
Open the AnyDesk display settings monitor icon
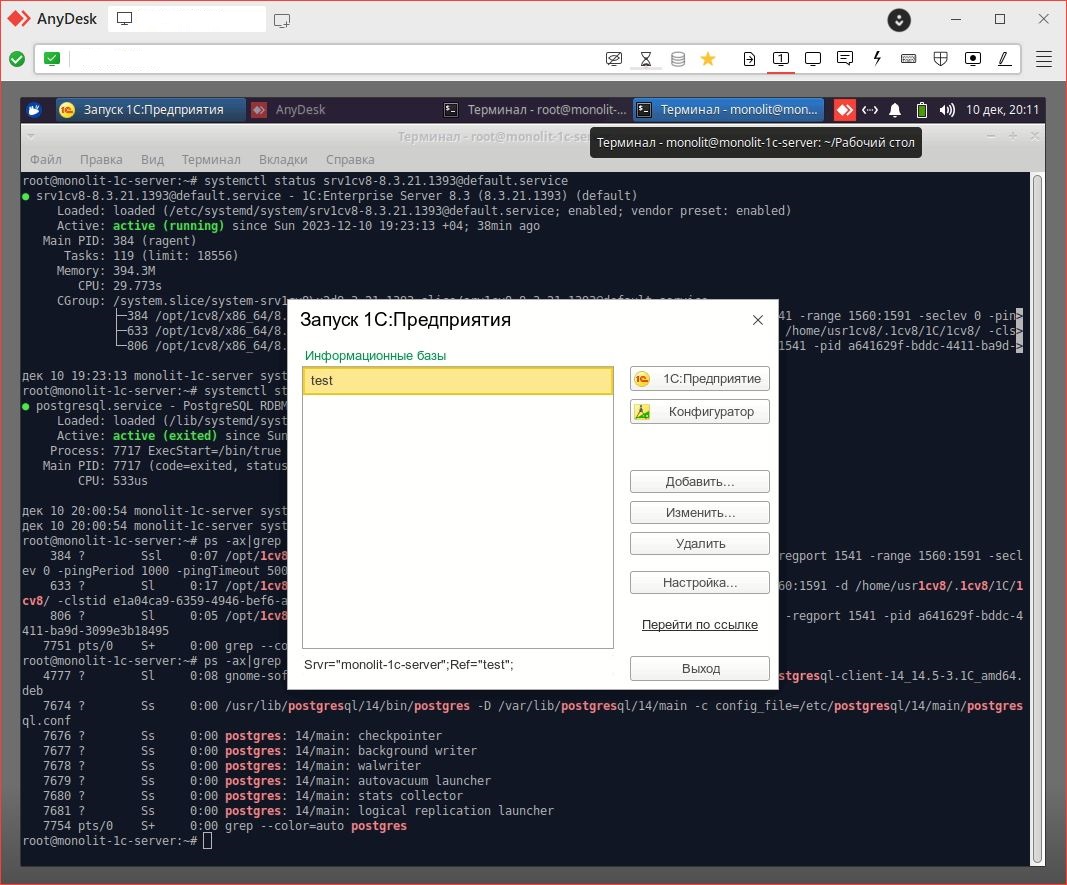point(812,59)
